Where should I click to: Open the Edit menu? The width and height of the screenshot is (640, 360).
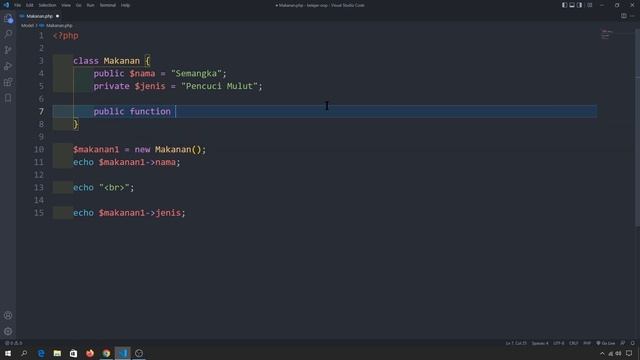pyautogui.click(x=30, y=5)
